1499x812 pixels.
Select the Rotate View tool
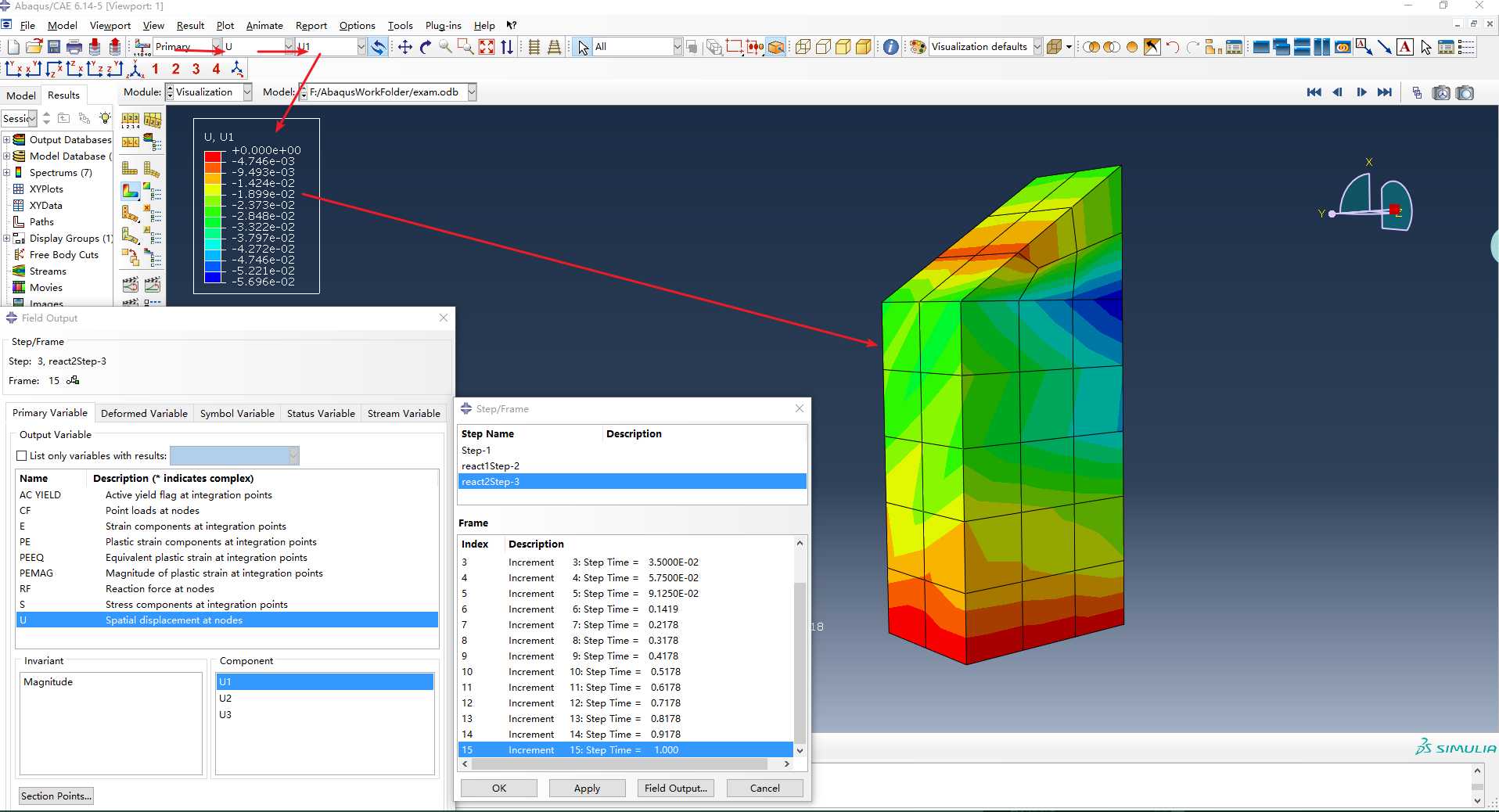426,47
